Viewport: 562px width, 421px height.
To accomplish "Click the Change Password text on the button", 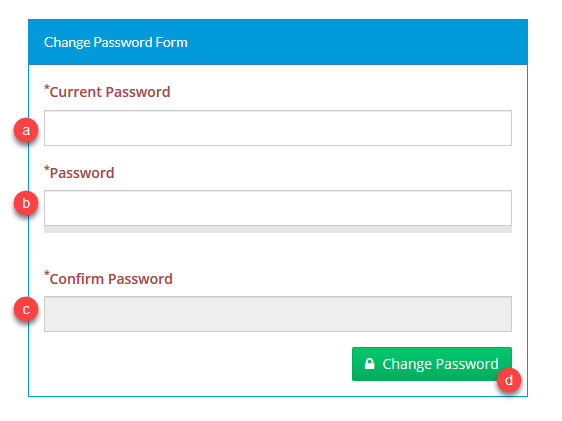I will coord(440,364).
